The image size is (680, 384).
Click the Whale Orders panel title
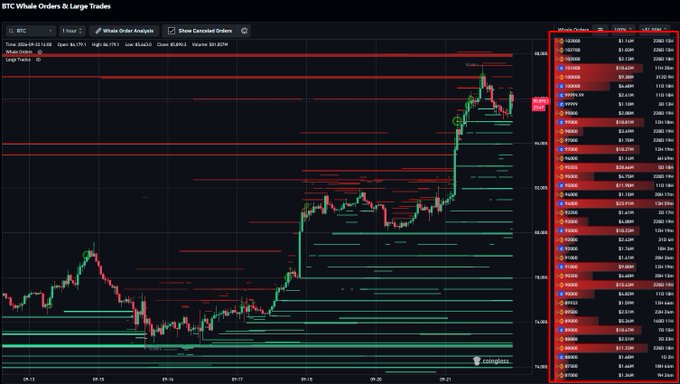(x=573, y=30)
